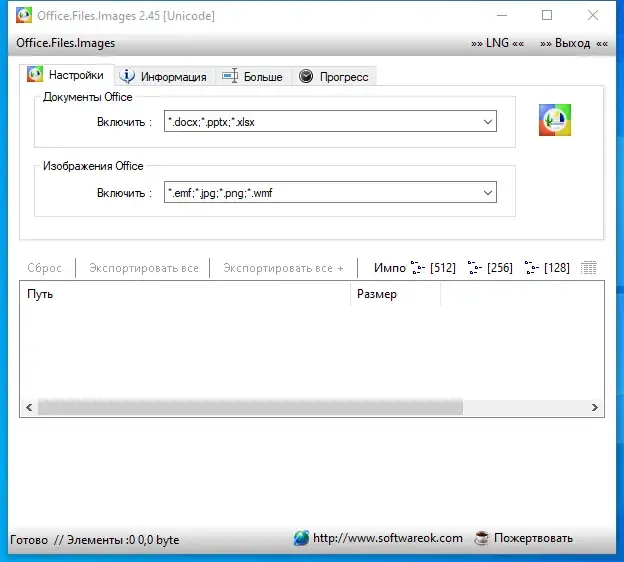Click the Сброс button
The image size is (624, 562).
click(45, 268)
